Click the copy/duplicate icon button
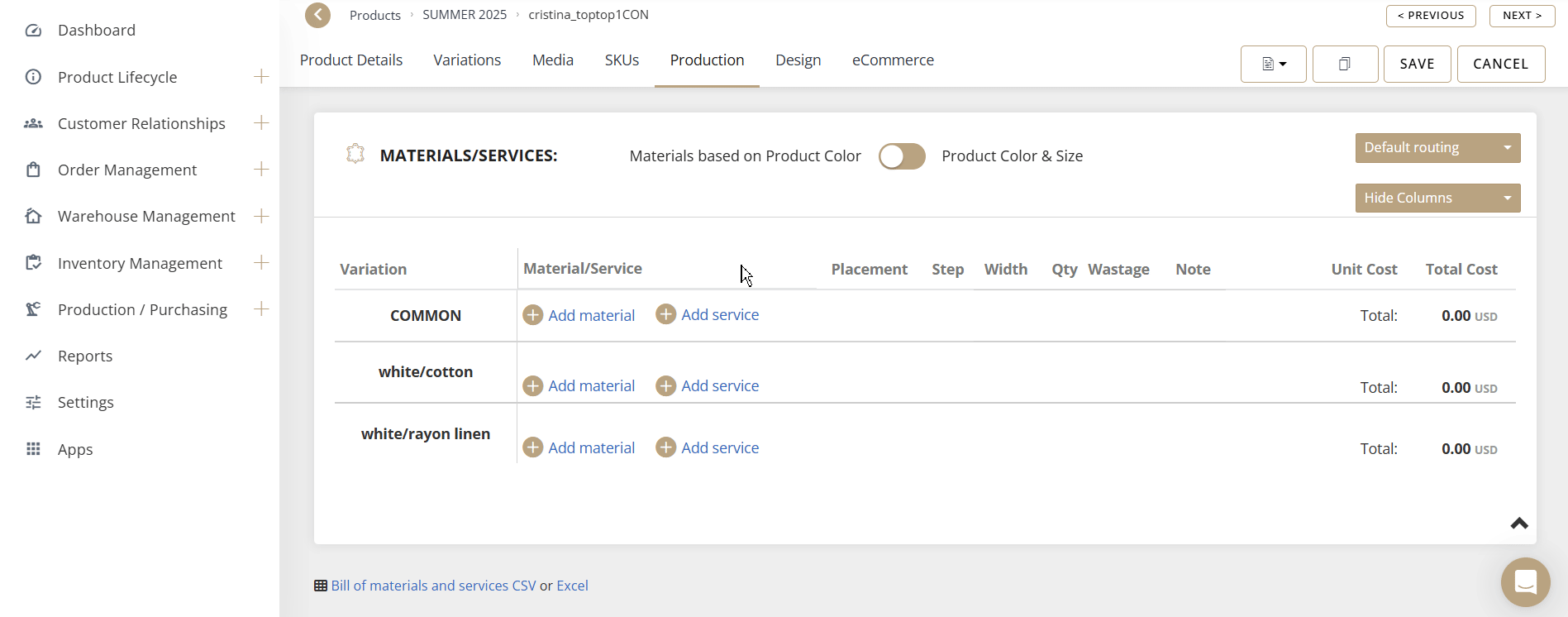Image resolution: width=1568 pixels, height=617 pixels. pyautogui.click(x=1345, y=64)
